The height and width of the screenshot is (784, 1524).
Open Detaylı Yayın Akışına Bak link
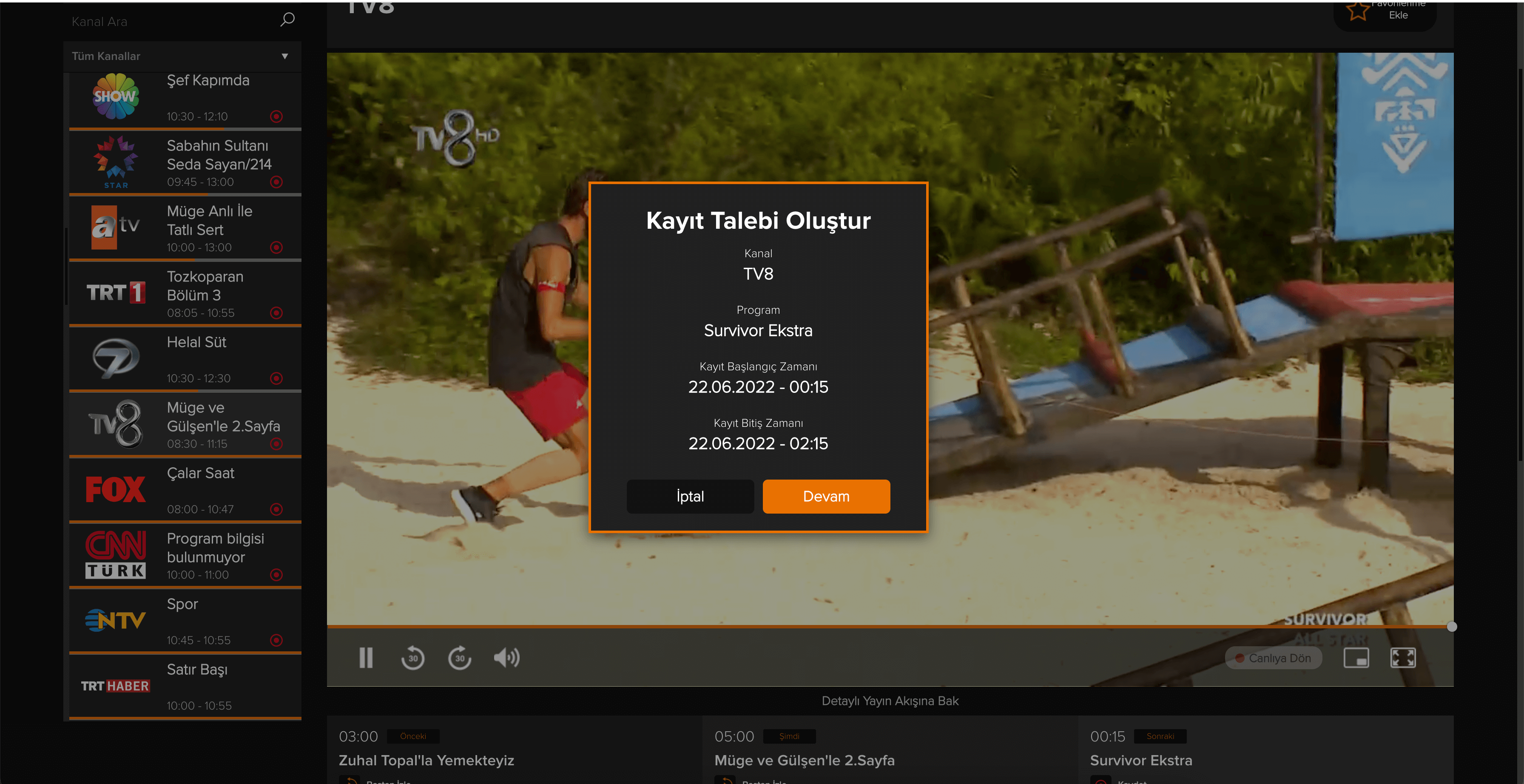890,701
